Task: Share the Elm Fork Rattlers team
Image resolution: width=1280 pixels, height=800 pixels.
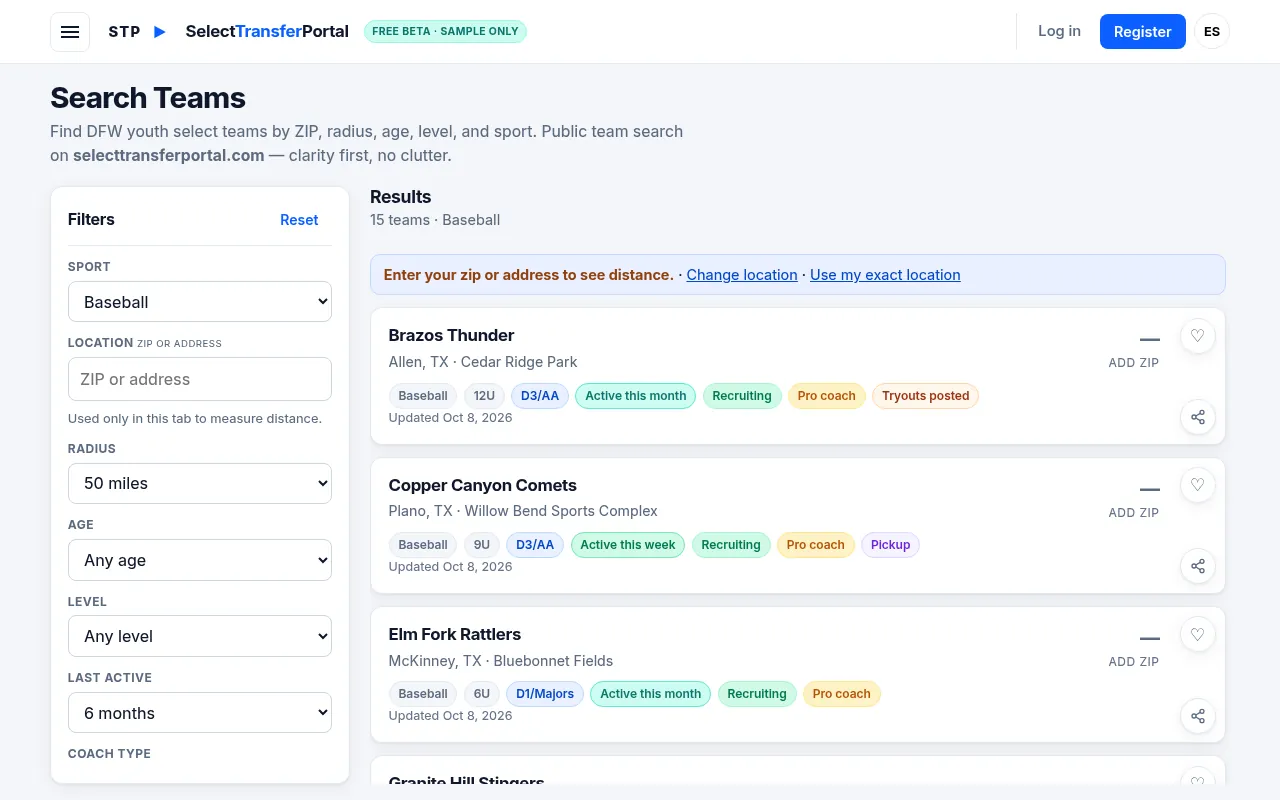Action: [1197, 716]
